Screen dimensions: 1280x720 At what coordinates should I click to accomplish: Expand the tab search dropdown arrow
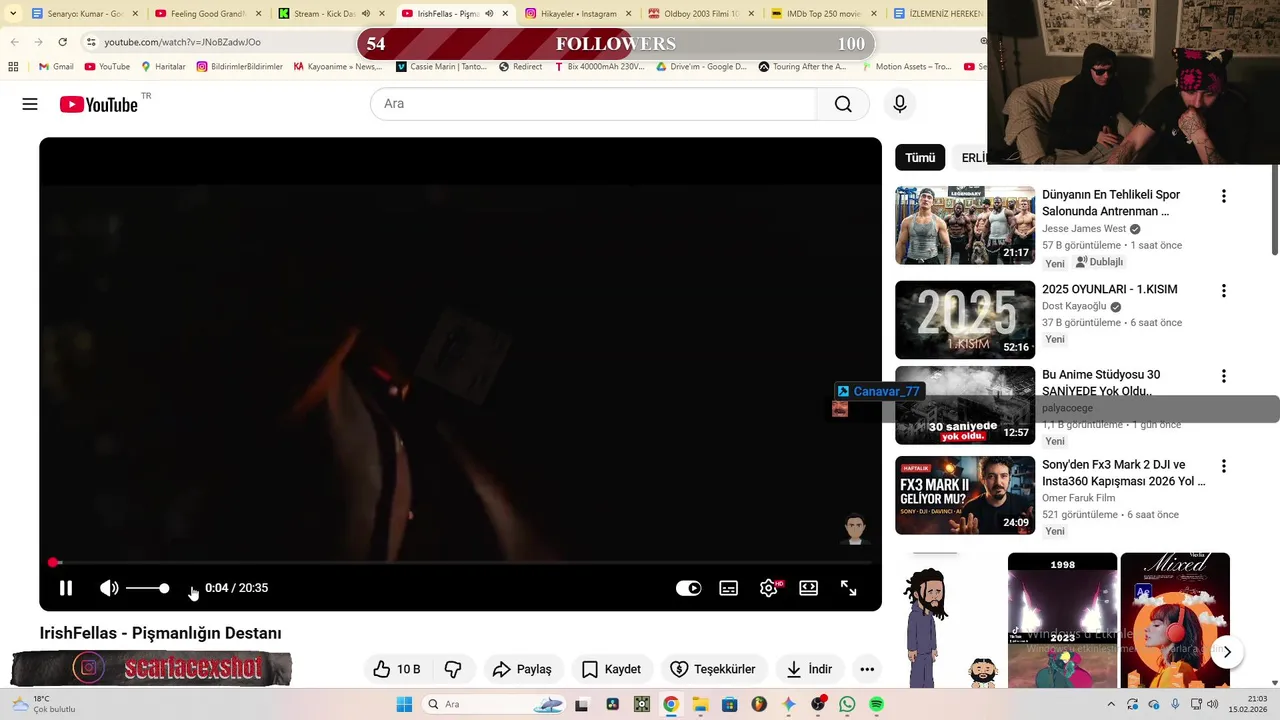(x=12, y=14)
